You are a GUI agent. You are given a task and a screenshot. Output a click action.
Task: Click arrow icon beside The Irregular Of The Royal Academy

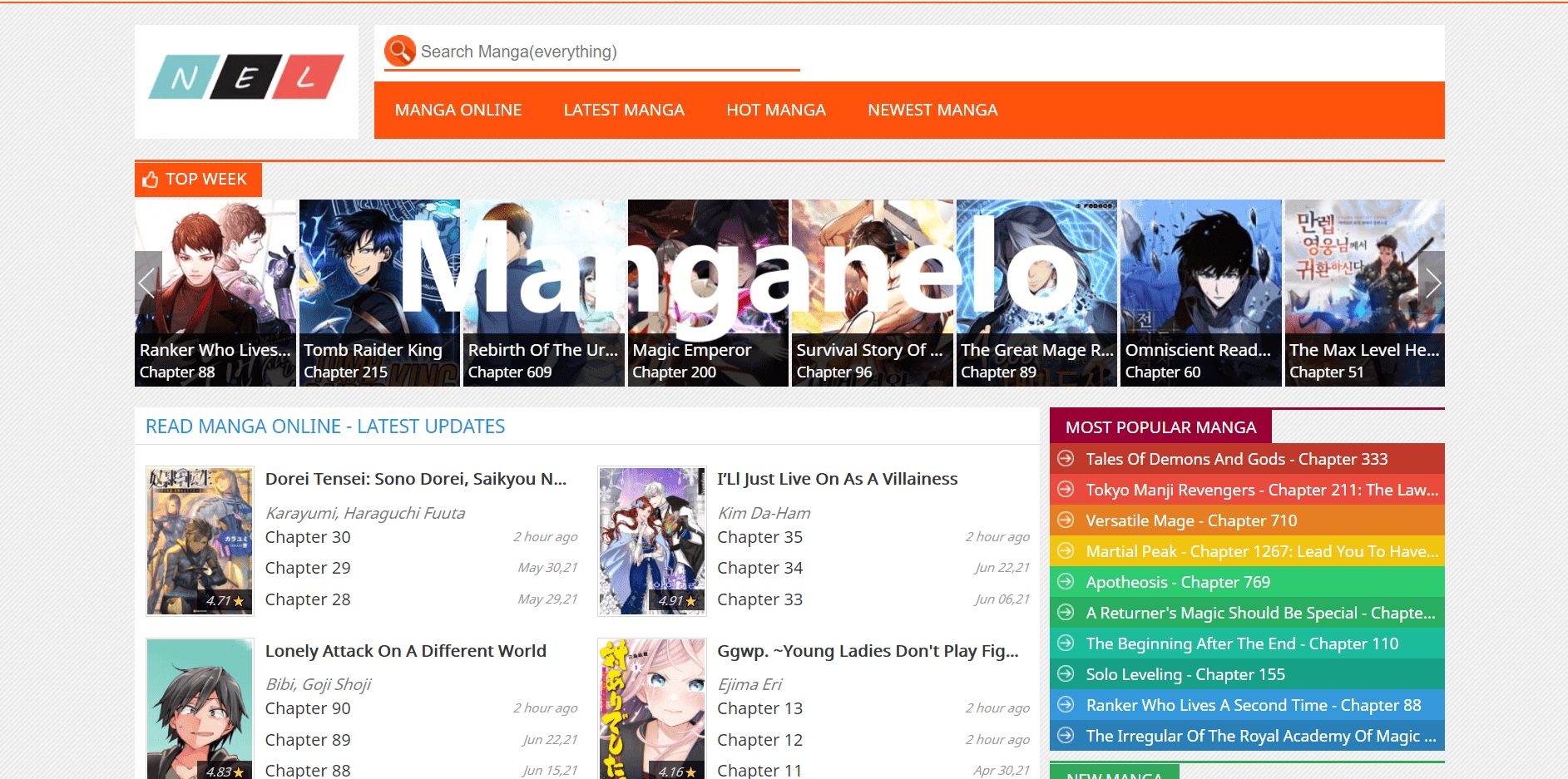pos(1065,735)
